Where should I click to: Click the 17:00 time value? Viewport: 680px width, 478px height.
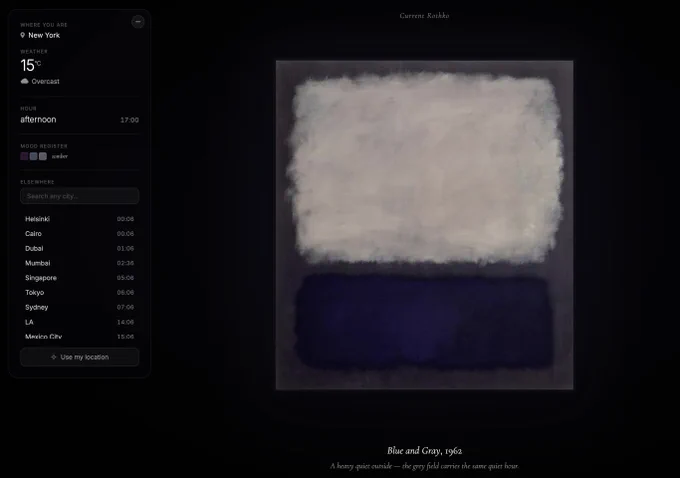[130, 120]
